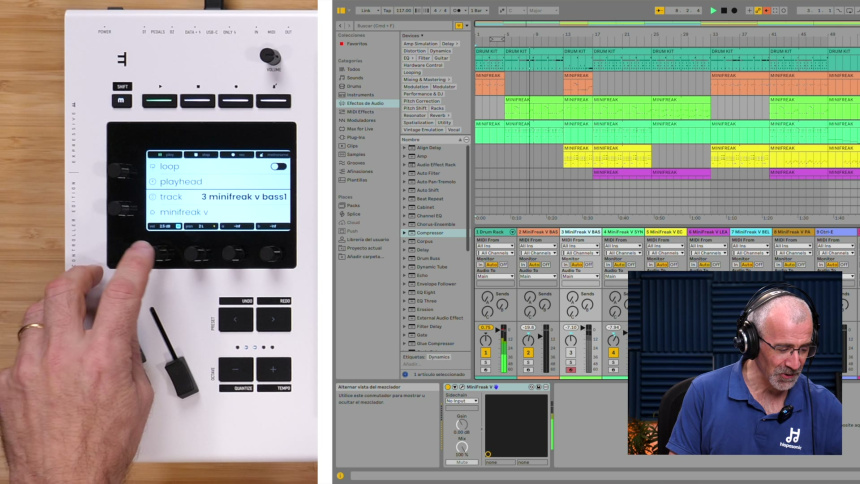Viewport: 860px width, 484px height.
Task: Click the Tap tempo button
Action: coord(387,10)
